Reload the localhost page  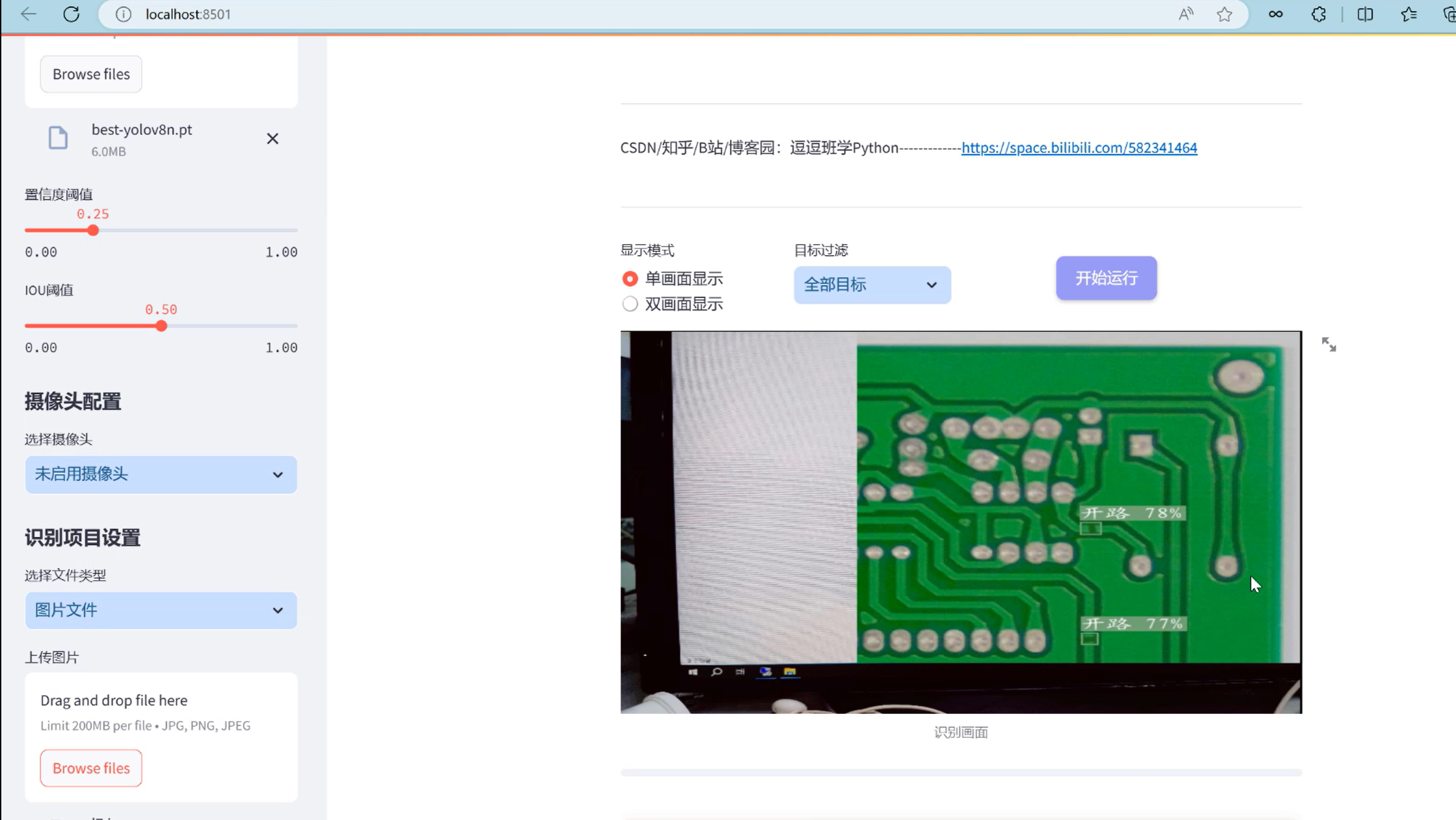(72, 14)
